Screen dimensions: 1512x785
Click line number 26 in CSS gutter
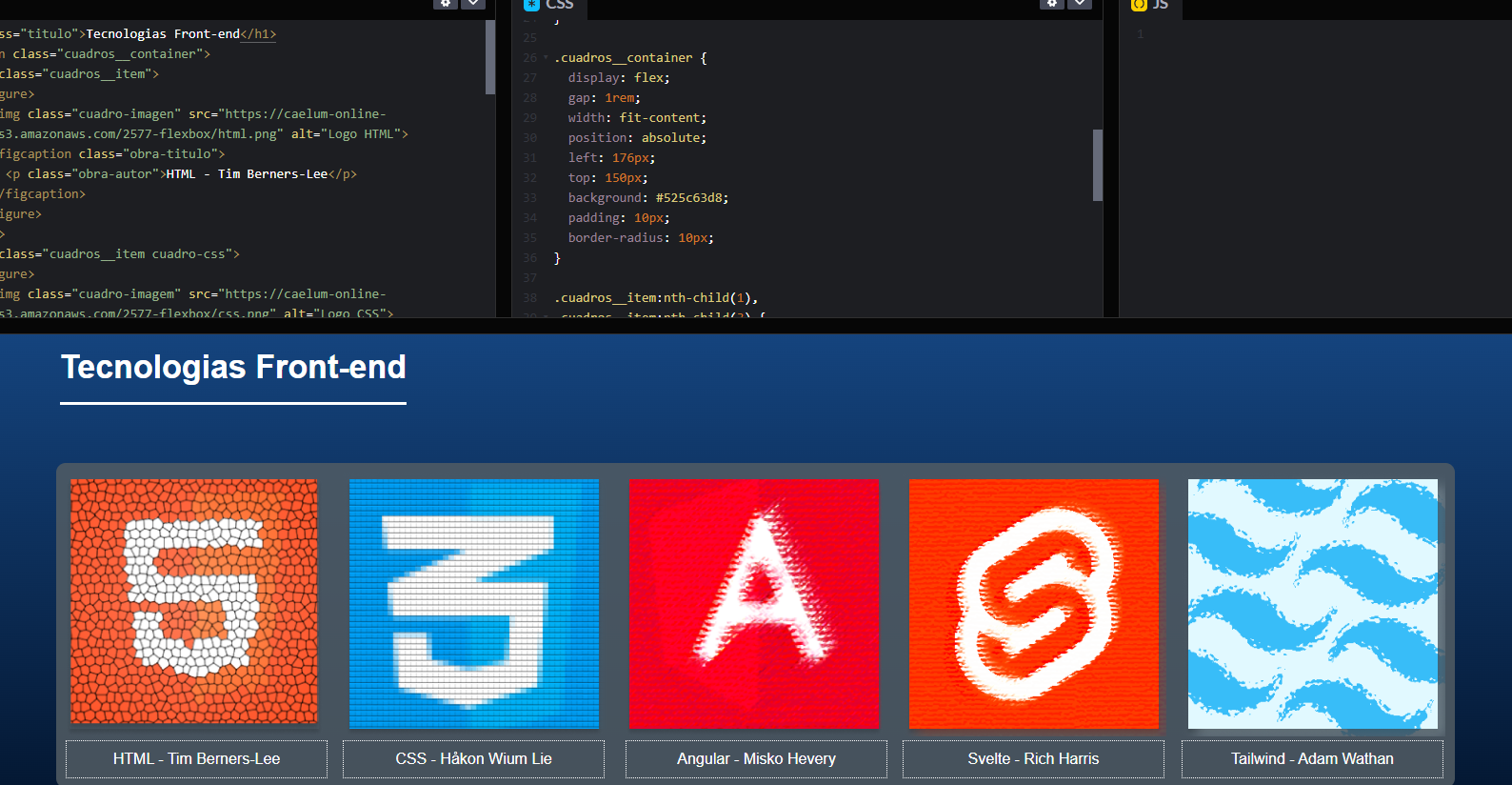(x=529, y=58)
